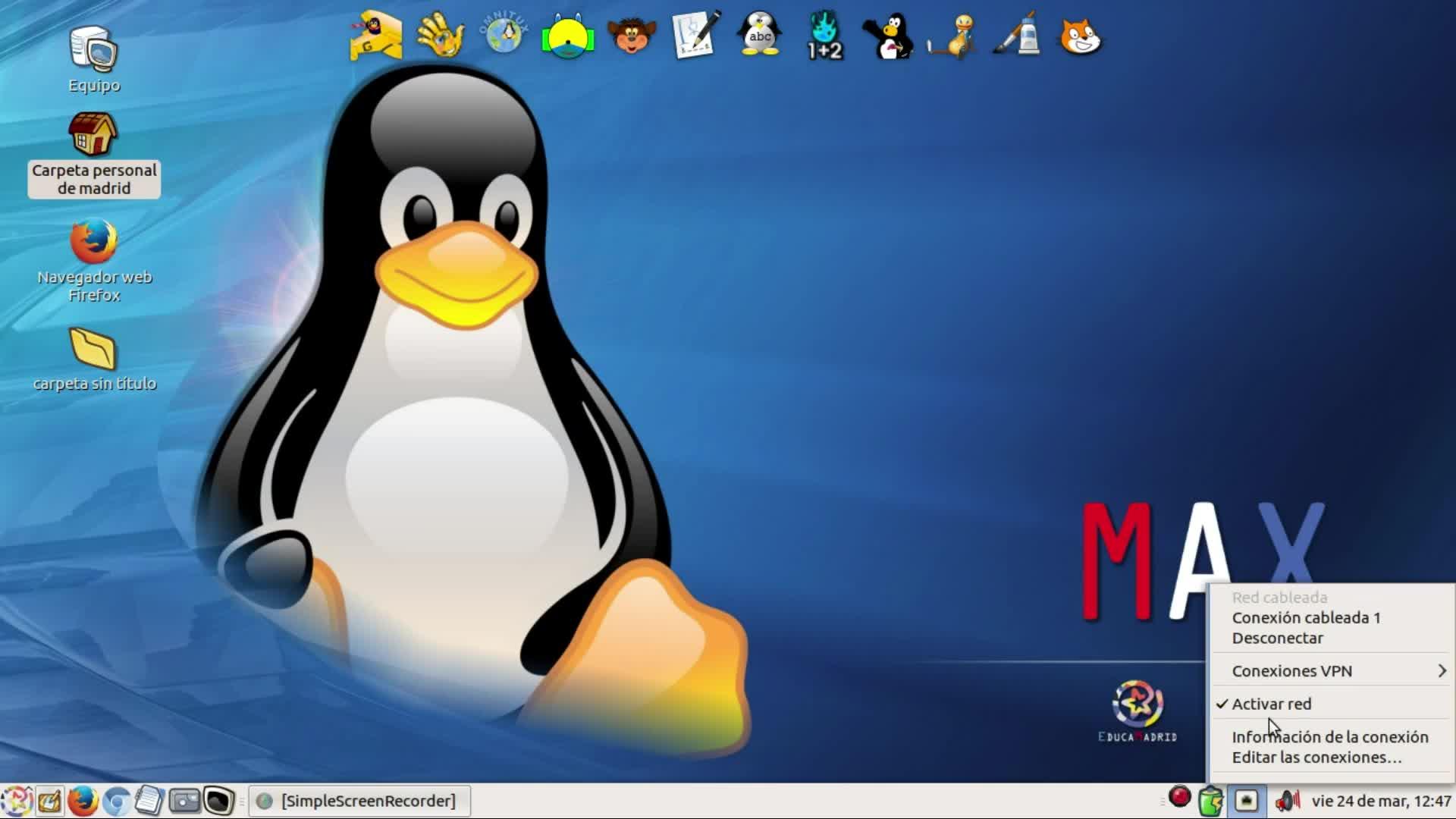Launch the Childsplay monkey face game

(x=632, y=36)
